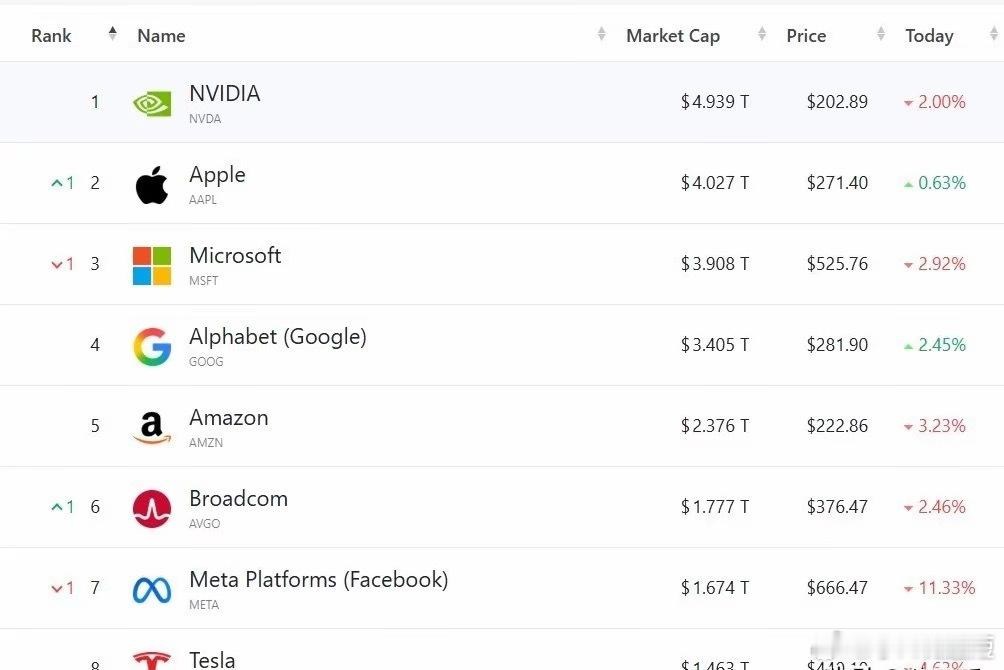The image size is (1004, 670).
Task: Click the Today column header
Action: tap(929, 36)
